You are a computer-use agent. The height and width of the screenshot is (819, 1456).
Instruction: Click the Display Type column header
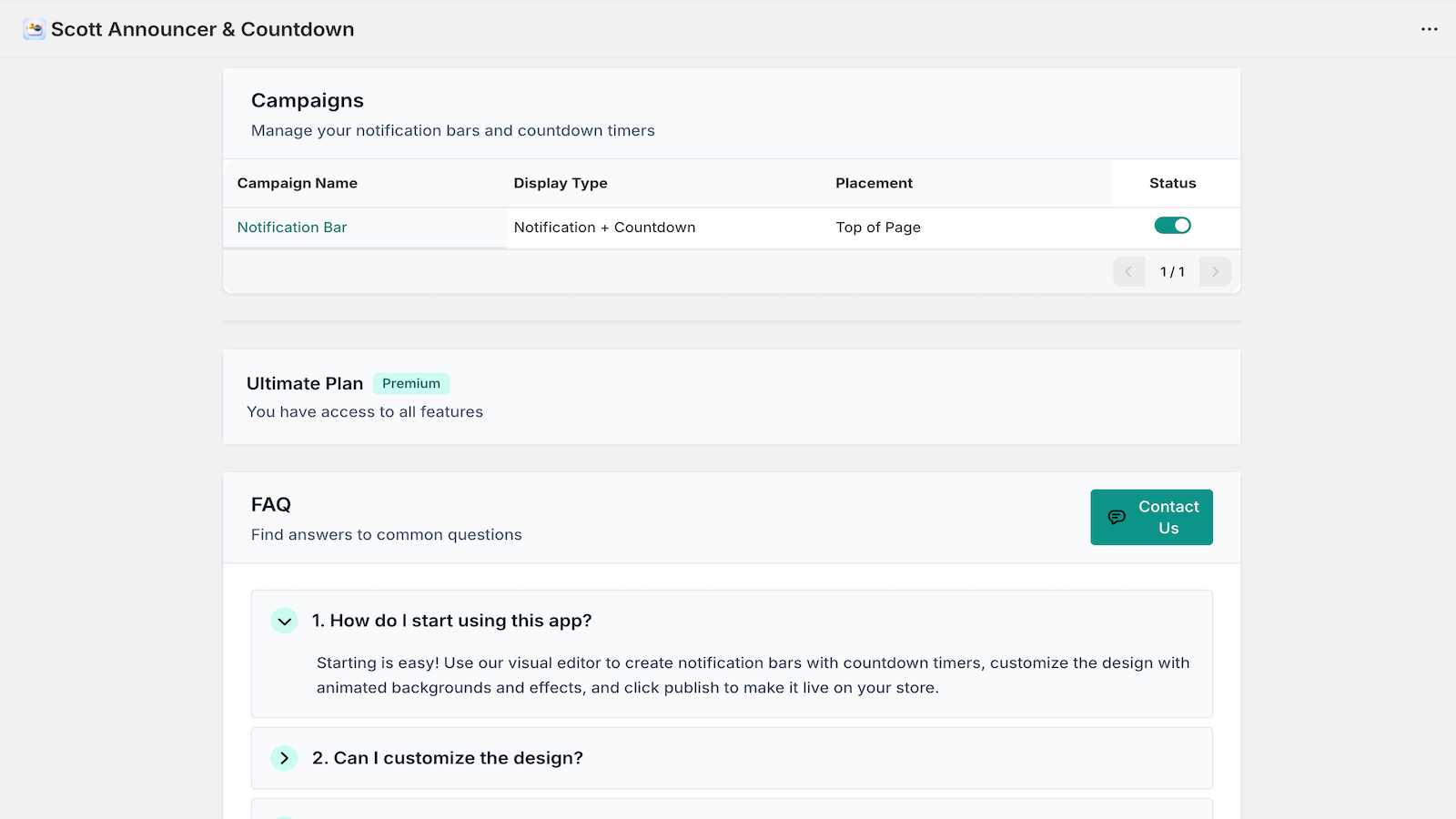coord(561,183)
